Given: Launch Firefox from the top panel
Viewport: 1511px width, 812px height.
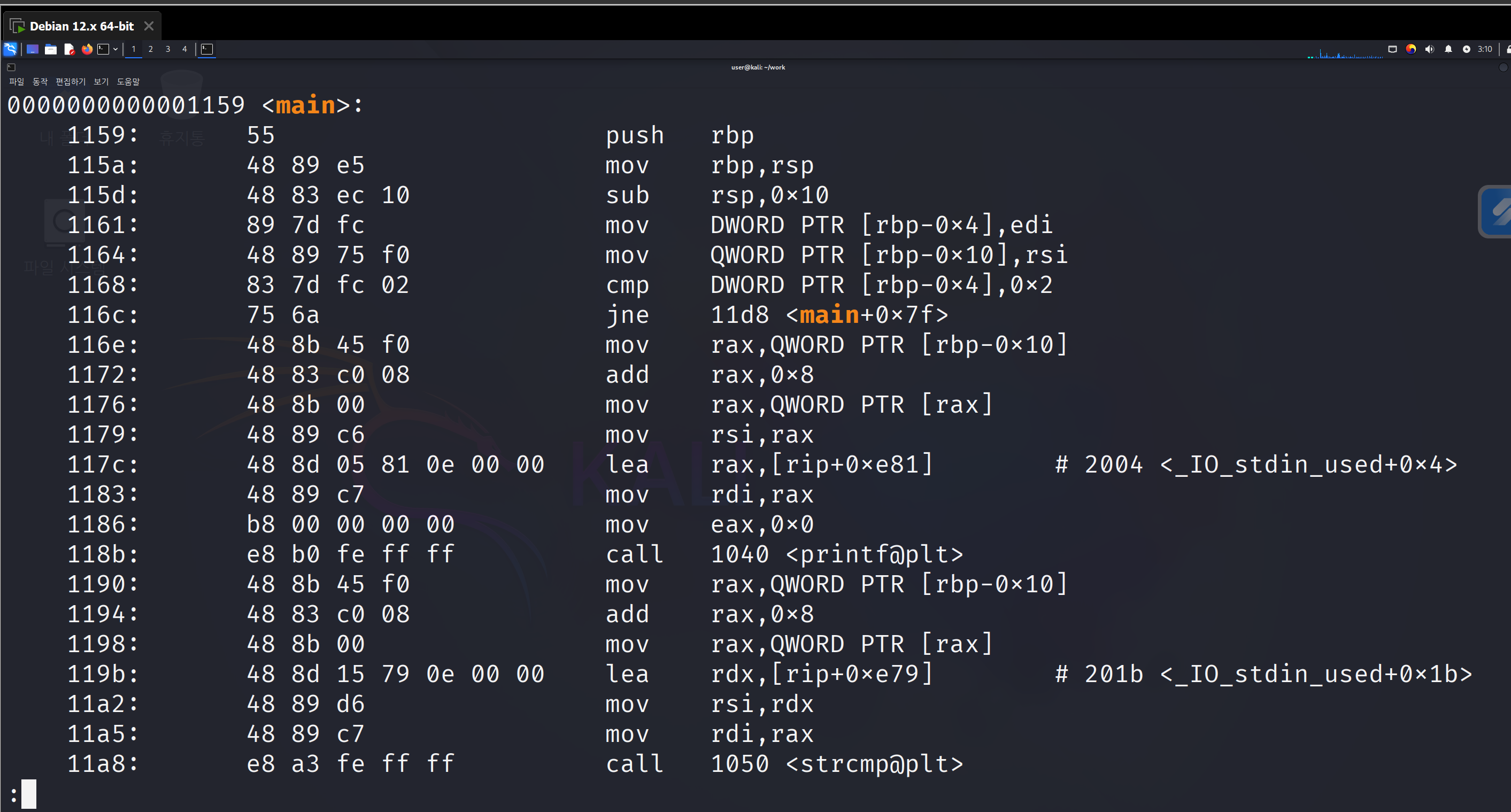Looking at the screenshot, I should pos(87,49).
